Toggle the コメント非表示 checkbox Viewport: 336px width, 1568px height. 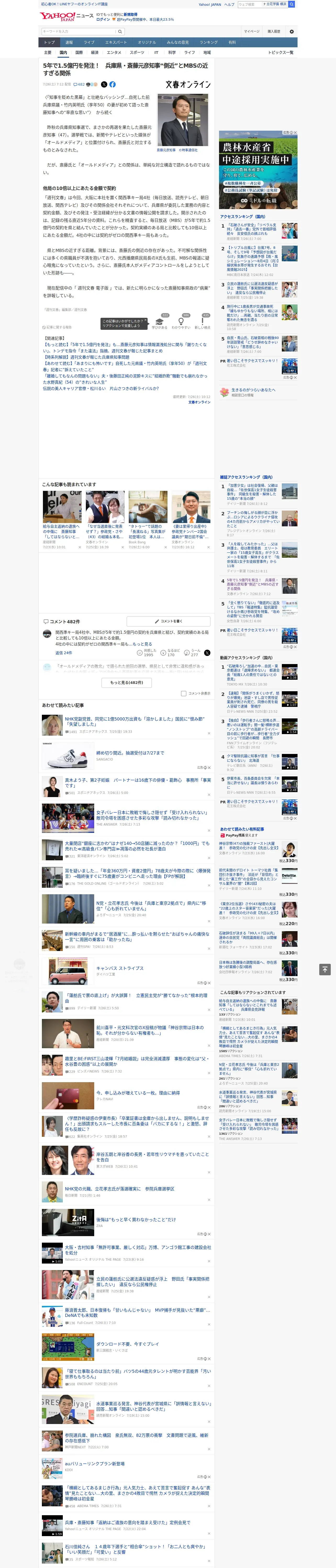(x=183, y=693)
